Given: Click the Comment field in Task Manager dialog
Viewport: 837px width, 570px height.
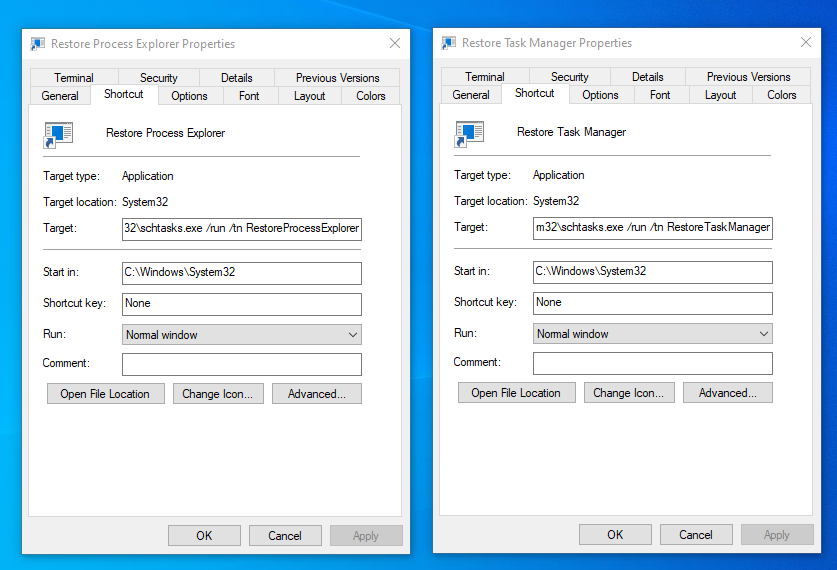Looking at the screenshot, I should (653, 363).
